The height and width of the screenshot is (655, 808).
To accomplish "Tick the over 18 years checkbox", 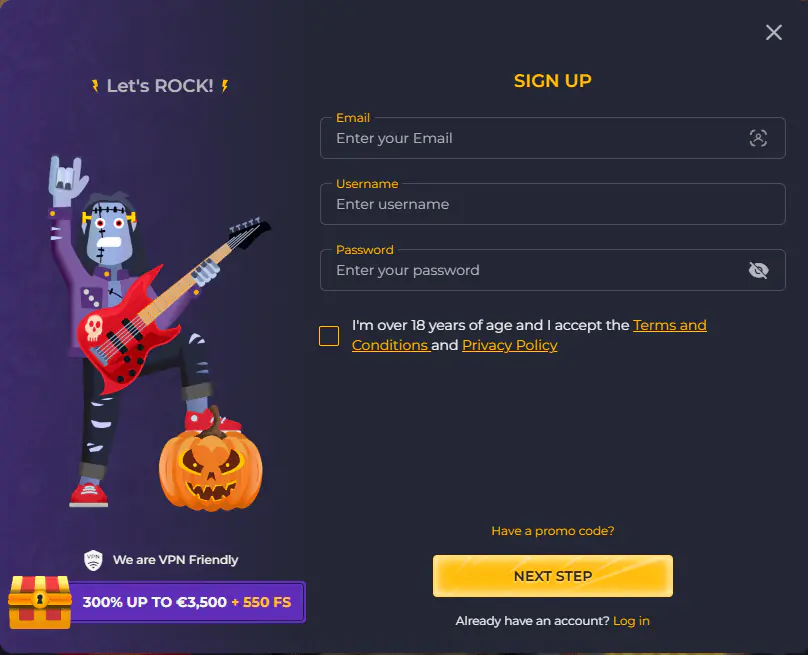I will 329,335.
